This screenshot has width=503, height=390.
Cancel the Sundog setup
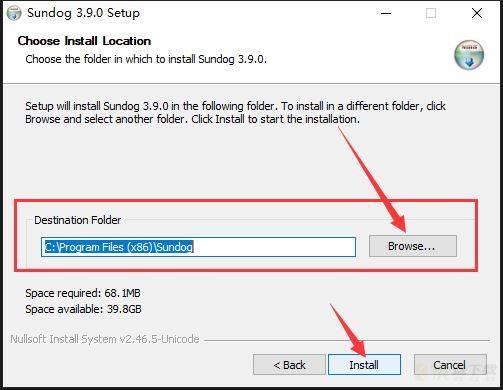pos(450,365)
